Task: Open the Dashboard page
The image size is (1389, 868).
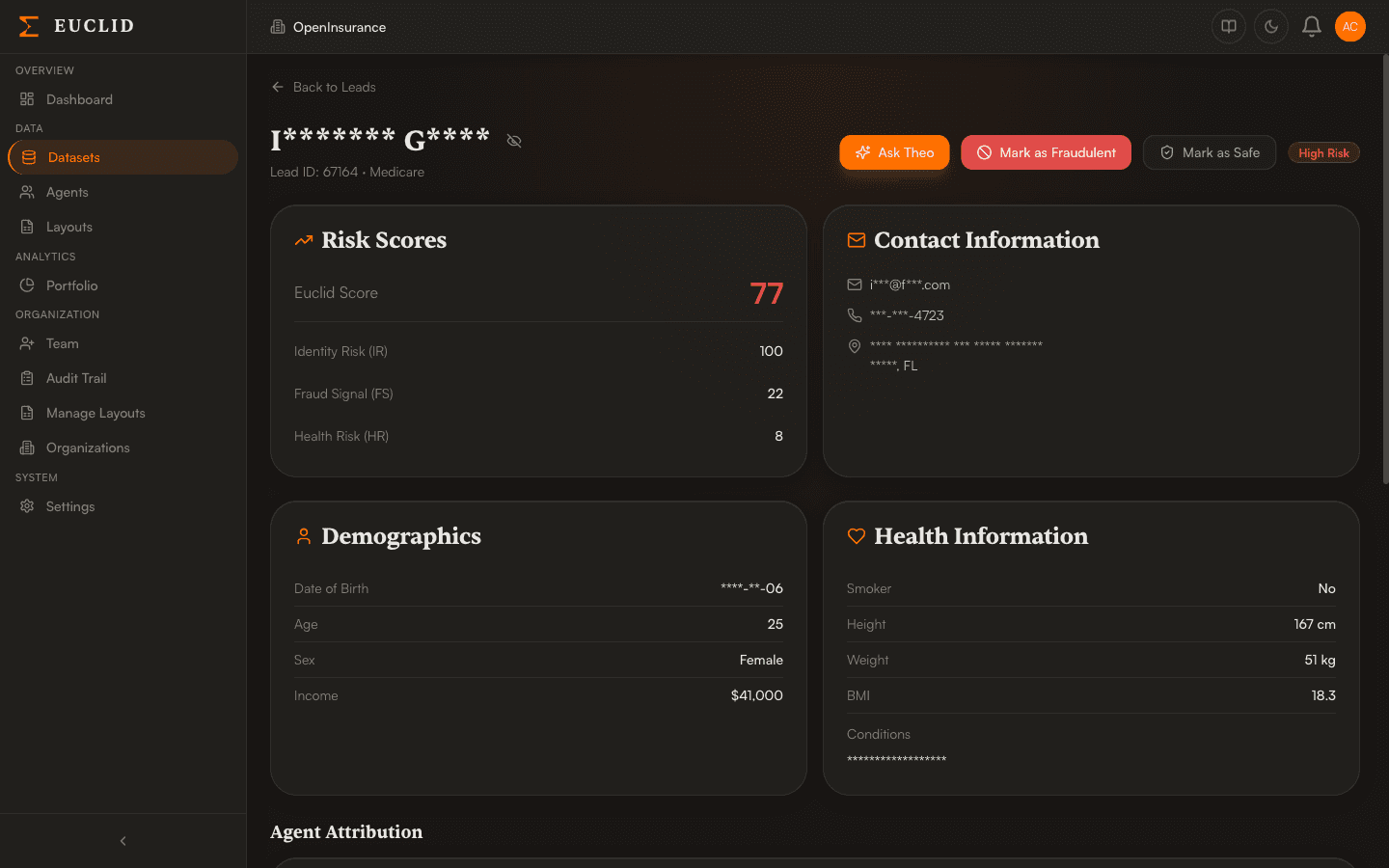Action: [x=123, y=99]
